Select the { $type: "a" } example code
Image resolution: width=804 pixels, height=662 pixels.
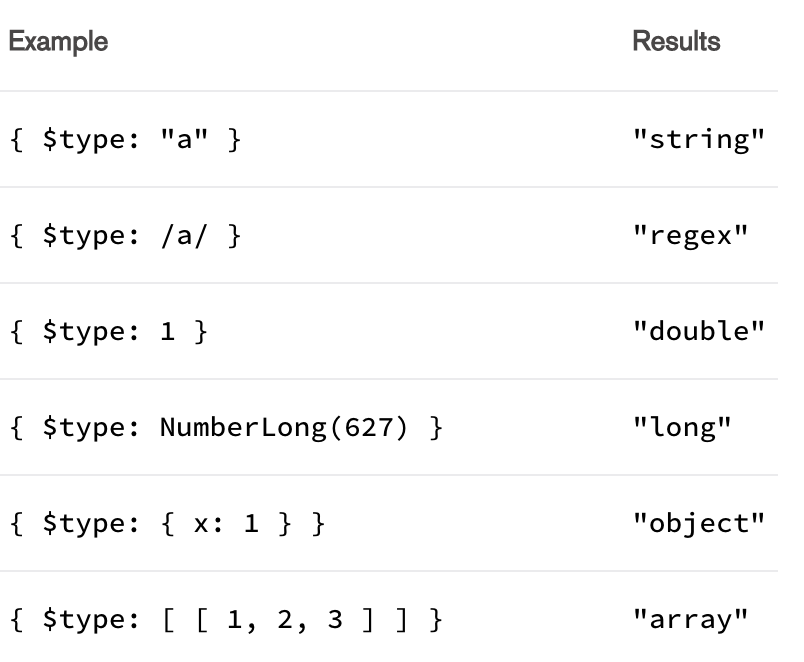[x=124, y=139]
